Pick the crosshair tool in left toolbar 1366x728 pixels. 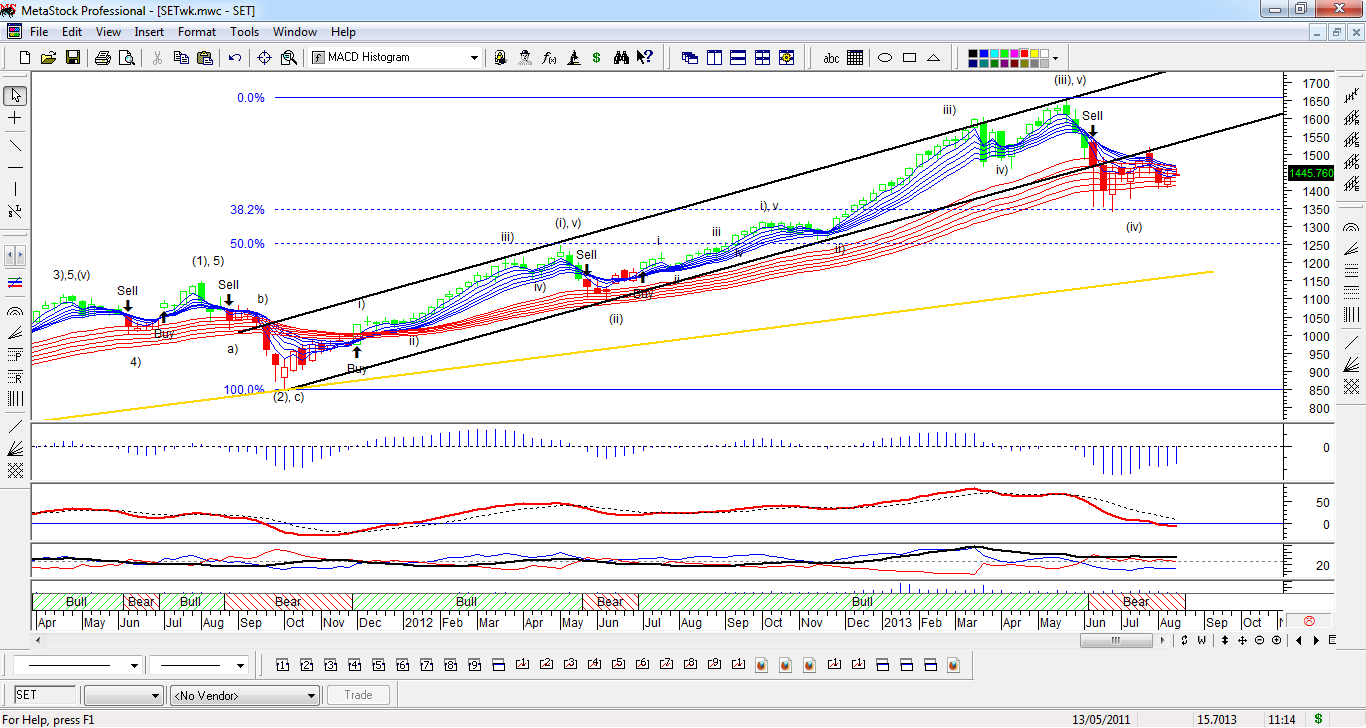pyautogui.click(x=15, y=118)
